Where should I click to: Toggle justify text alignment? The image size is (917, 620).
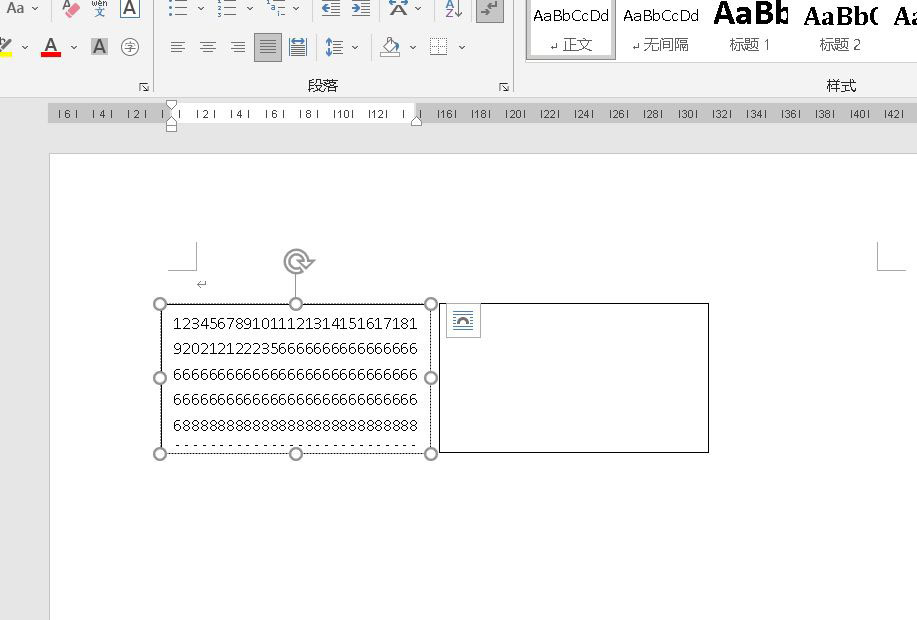coord(267,47)
